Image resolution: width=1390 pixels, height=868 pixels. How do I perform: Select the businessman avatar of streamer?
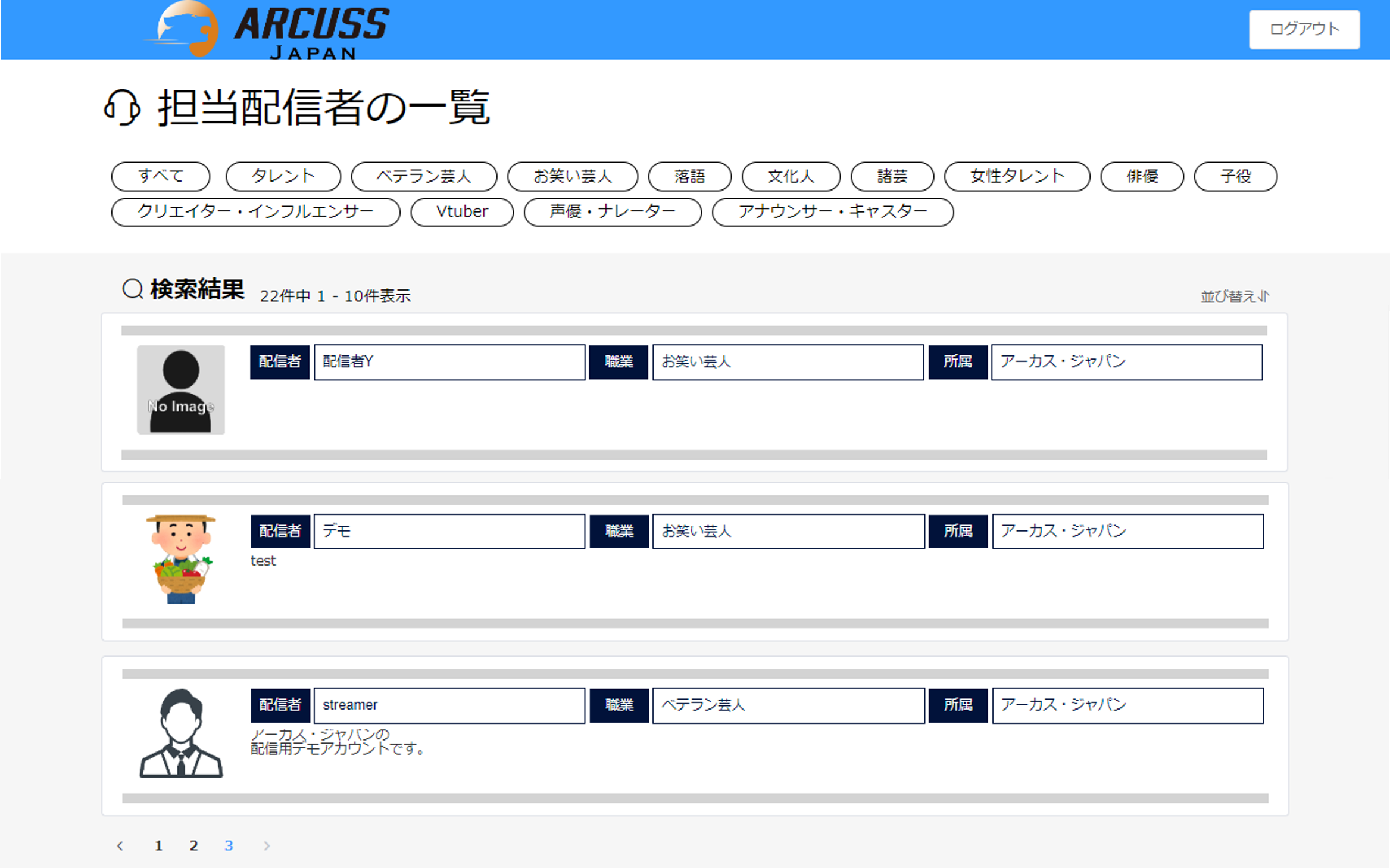coord(181,733)
